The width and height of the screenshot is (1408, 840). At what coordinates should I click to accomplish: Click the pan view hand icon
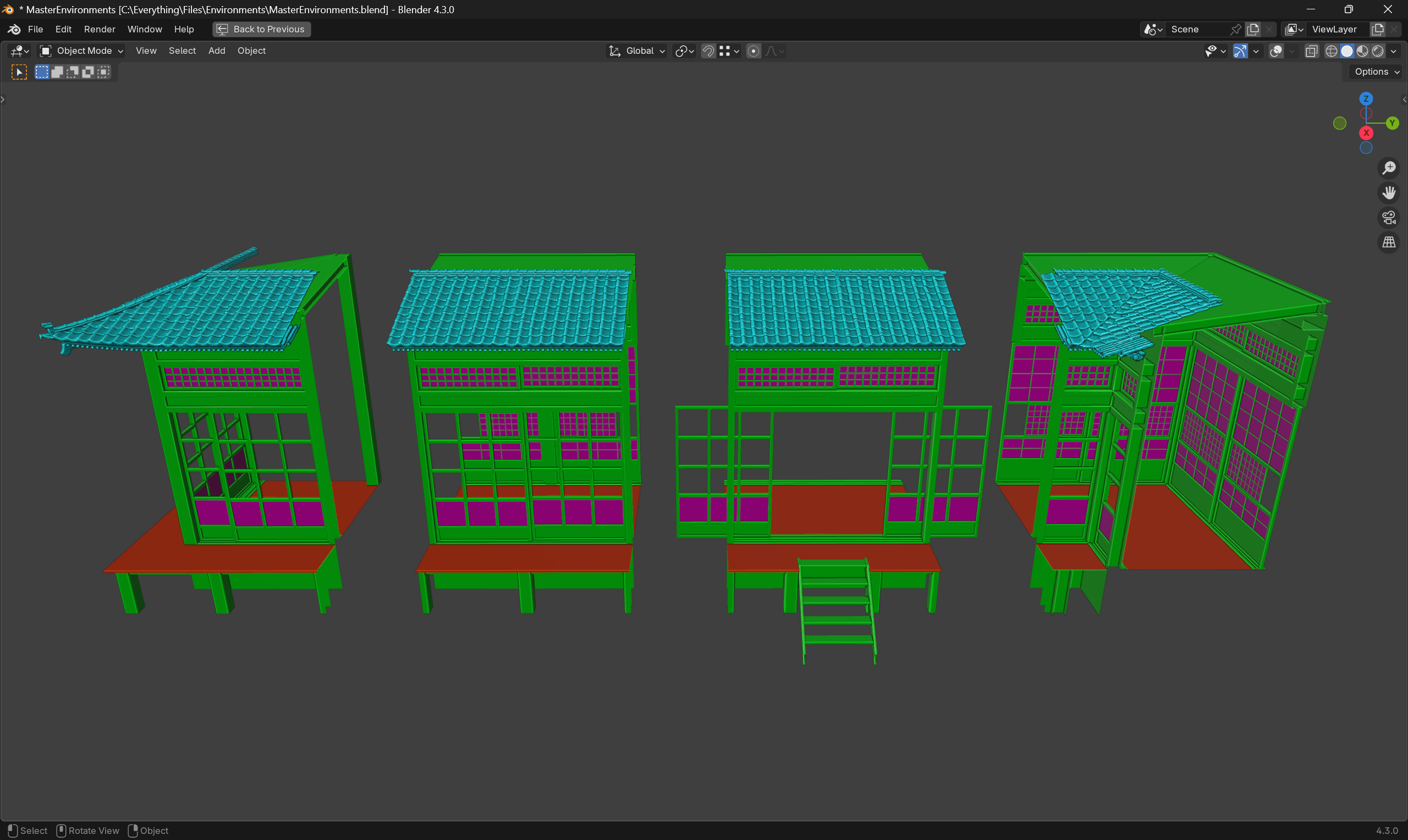1389,193
